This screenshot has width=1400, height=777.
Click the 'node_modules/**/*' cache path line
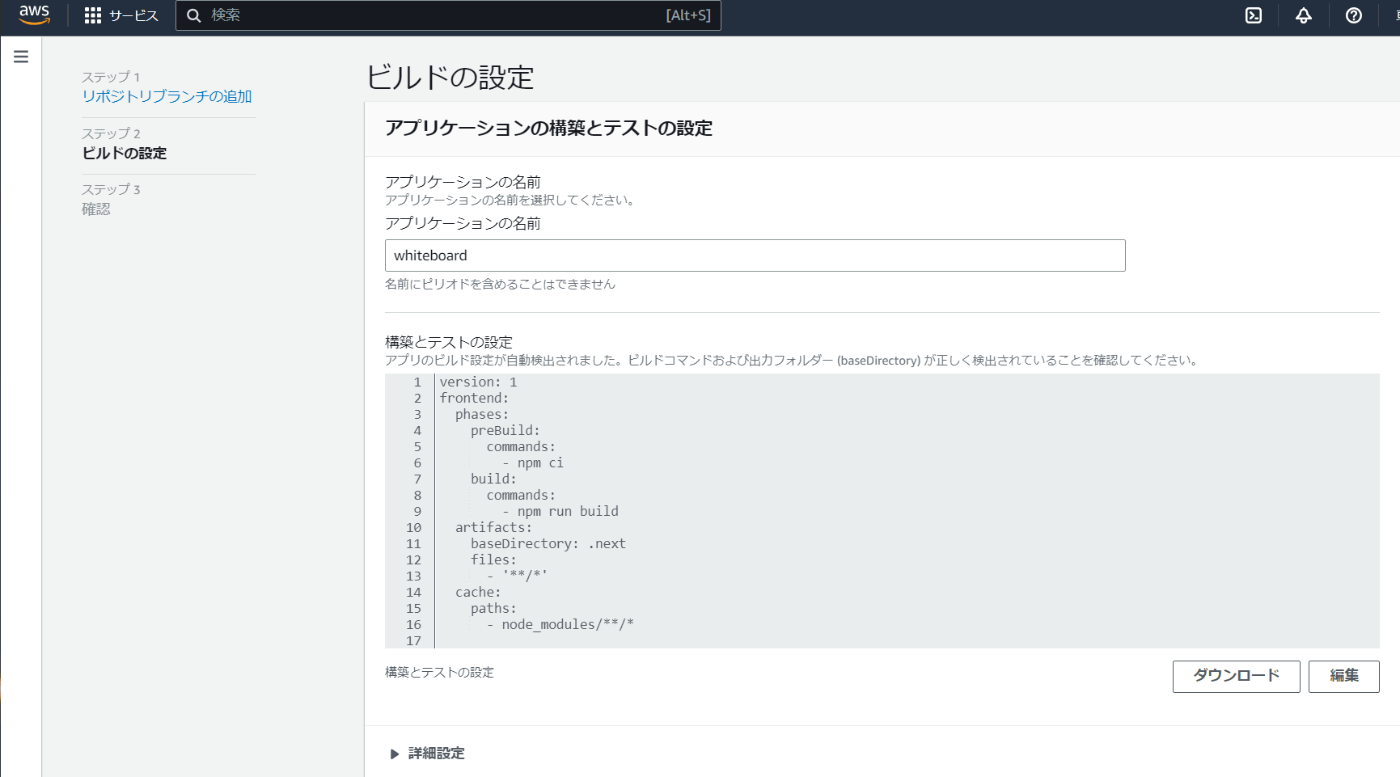coord(560,624)
